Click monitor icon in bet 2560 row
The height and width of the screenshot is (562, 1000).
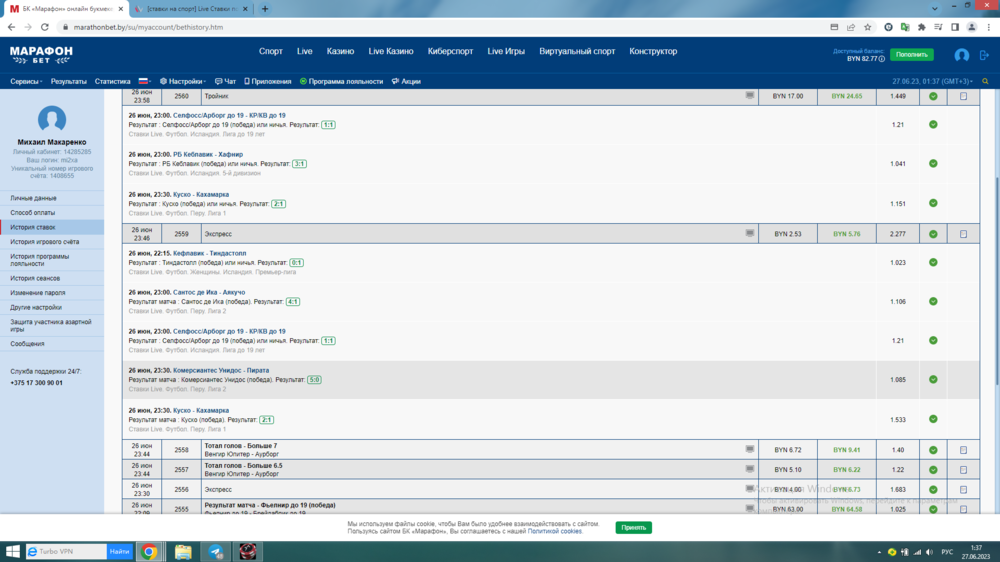click(x=749, y=96)
